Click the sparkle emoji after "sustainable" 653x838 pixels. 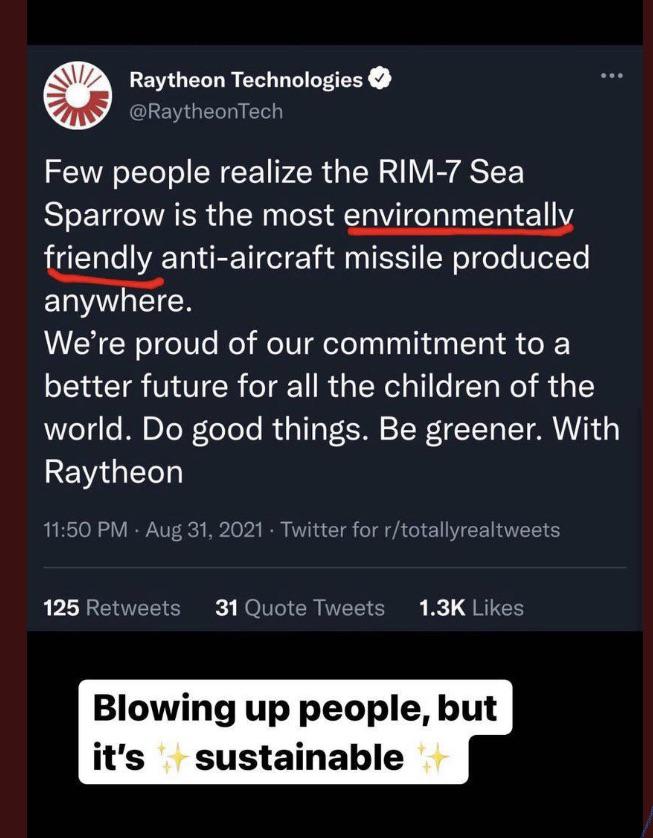tap(431, 759)
